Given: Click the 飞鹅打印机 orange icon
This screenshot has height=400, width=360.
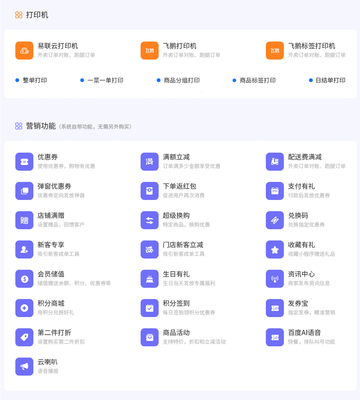Looking at the screenshot, I should (149, 50).
